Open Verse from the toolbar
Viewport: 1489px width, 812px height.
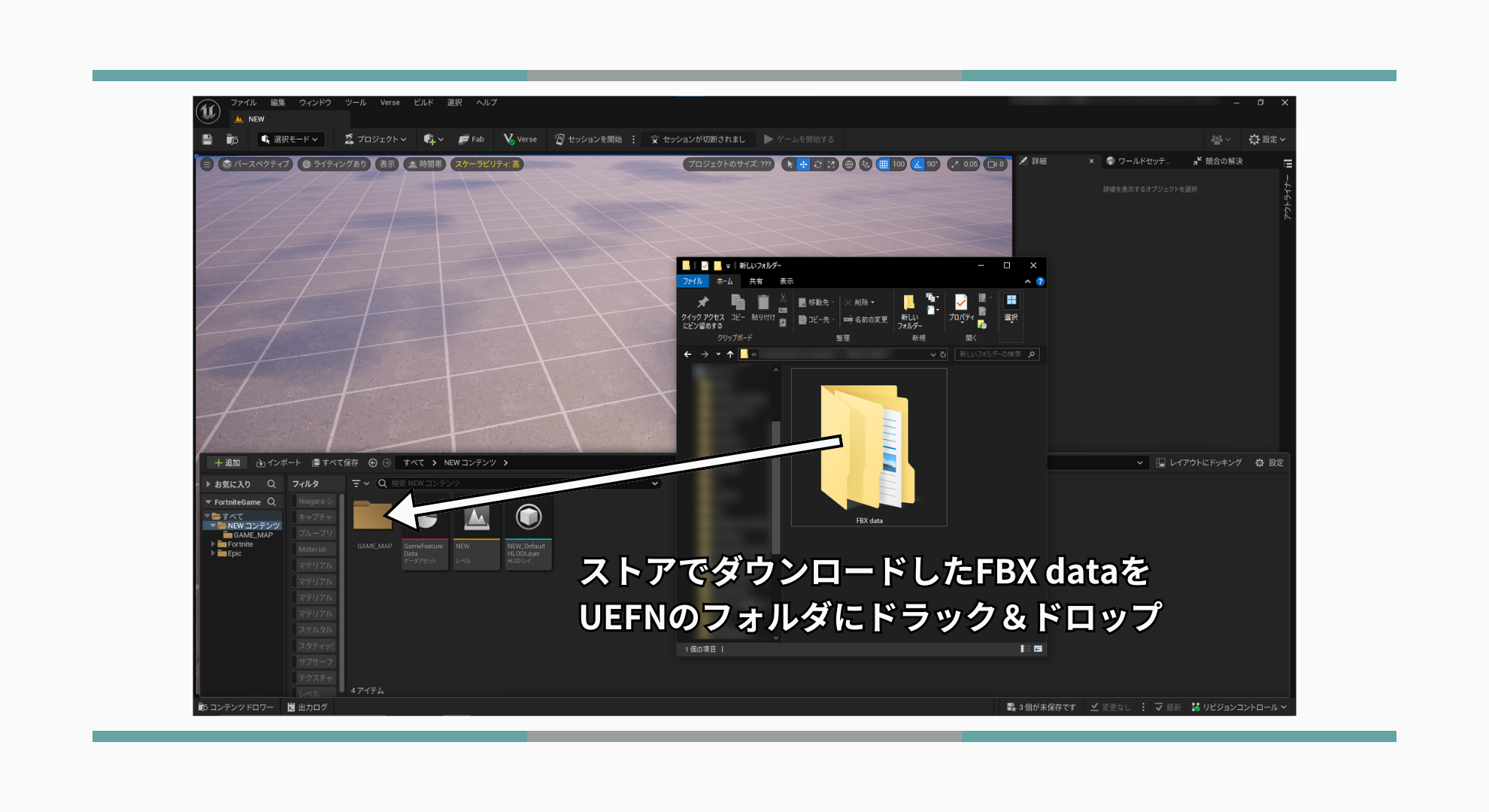(x=520, y=139)
